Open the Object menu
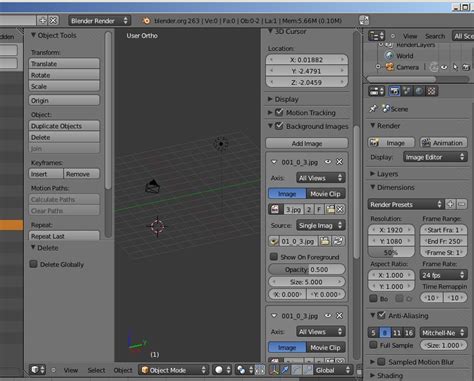This screenshot has height=381, width=474. click(x=123, y=370)
